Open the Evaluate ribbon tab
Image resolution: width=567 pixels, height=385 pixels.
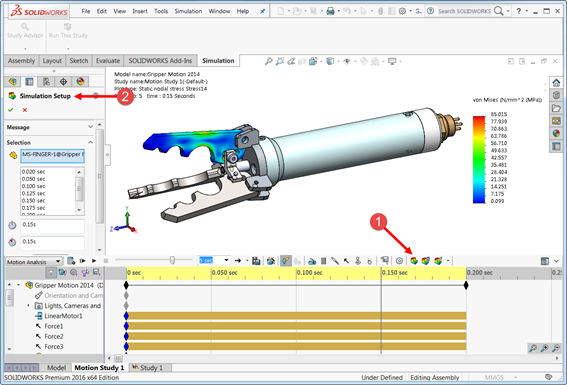click(x=108, y=61)
